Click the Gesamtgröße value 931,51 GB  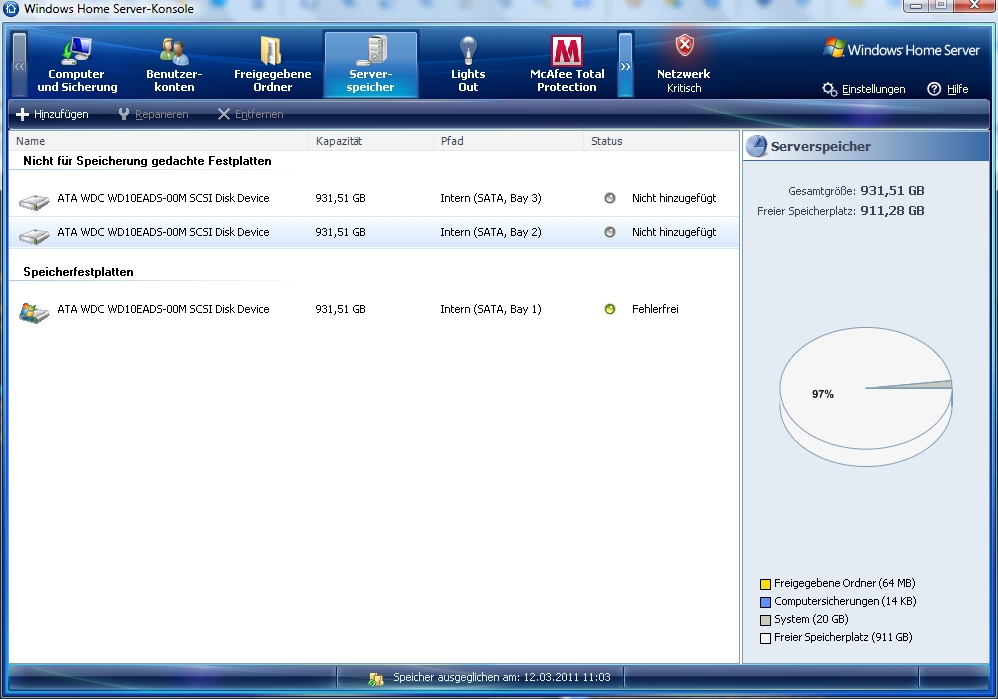(x=892, y=190)
